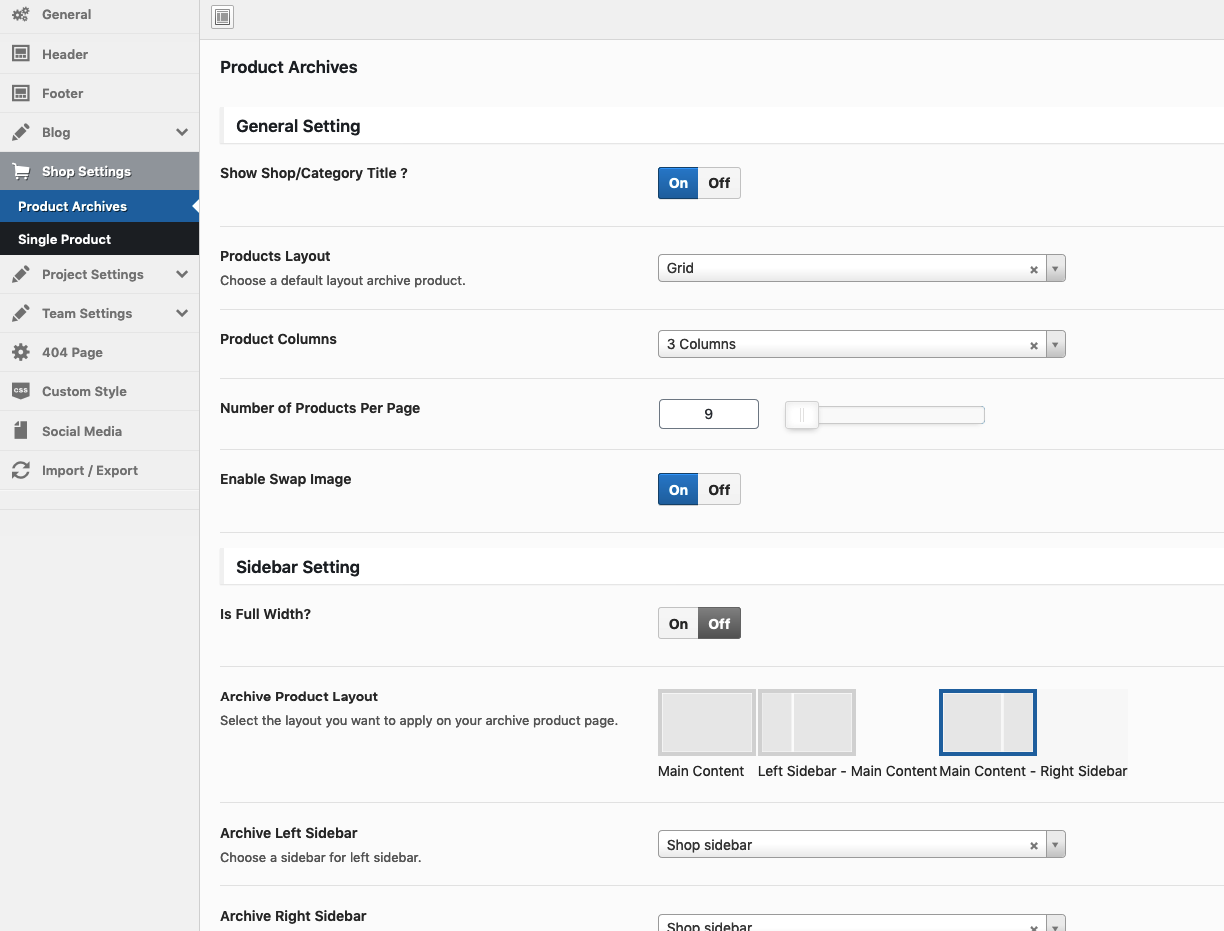The image size is (1224, 931).
Task: Click the Footer layout icon
Action: pyautogui.click(x=20, y=93)
